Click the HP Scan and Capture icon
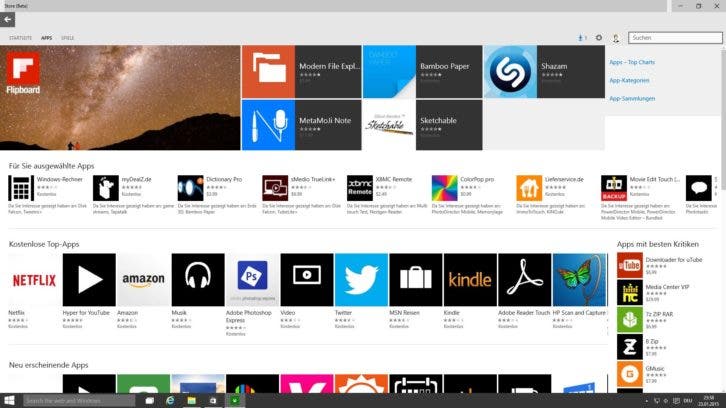Viewport: 726px width, 408px height. click(x=579, y=280)
